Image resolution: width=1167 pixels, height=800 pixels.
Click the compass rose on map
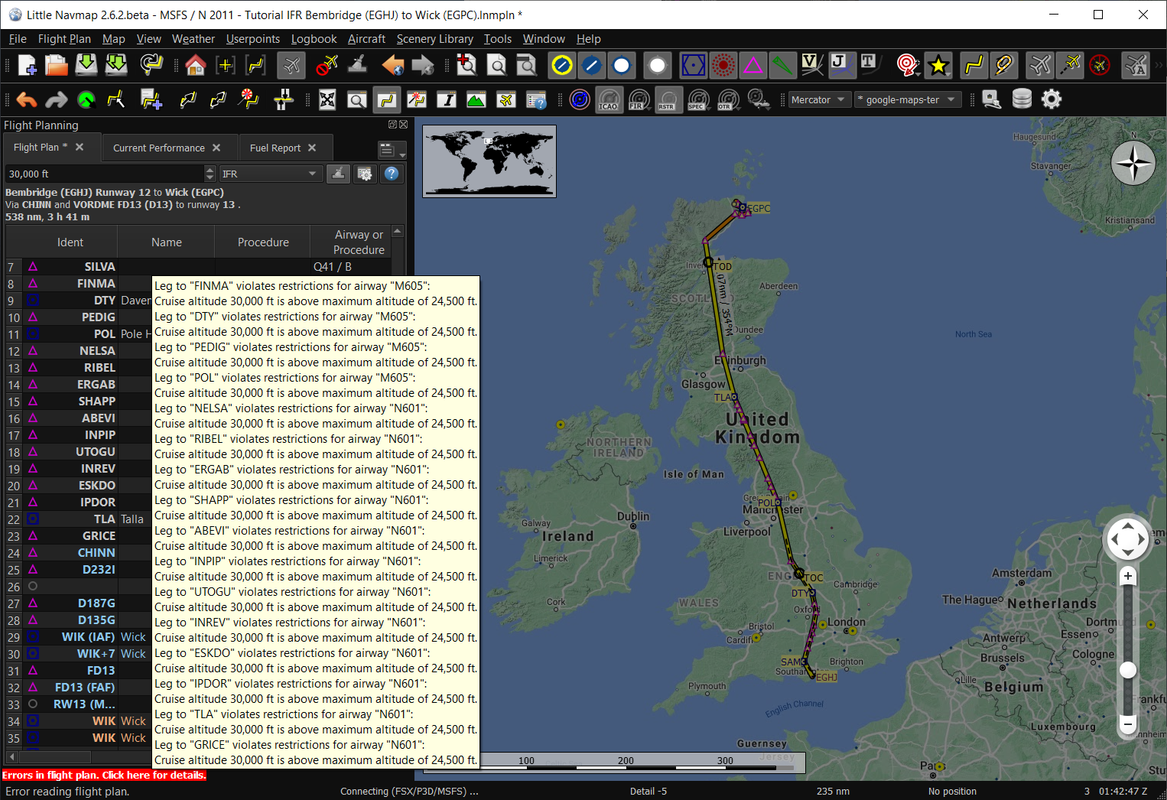click(1133, 163)
